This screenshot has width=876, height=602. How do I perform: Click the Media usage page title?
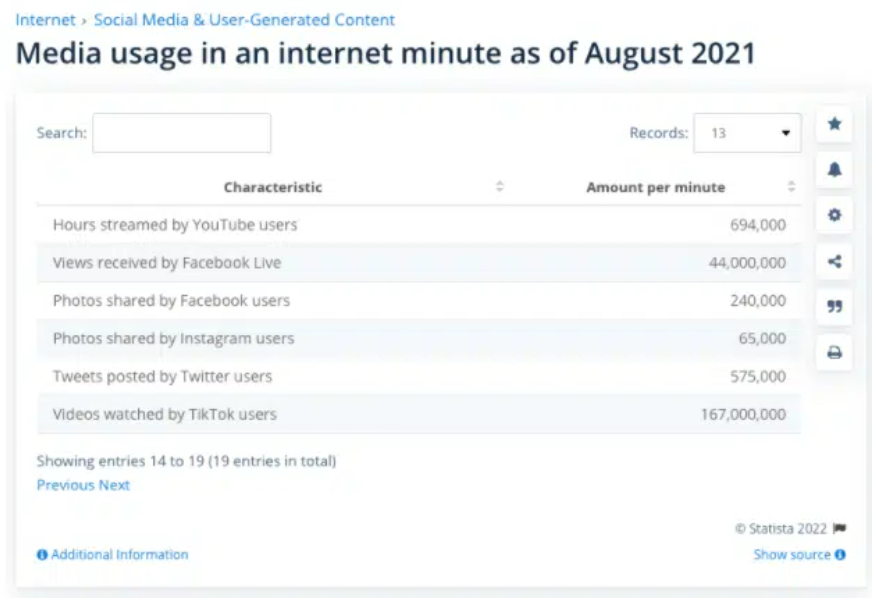point(385,54)
